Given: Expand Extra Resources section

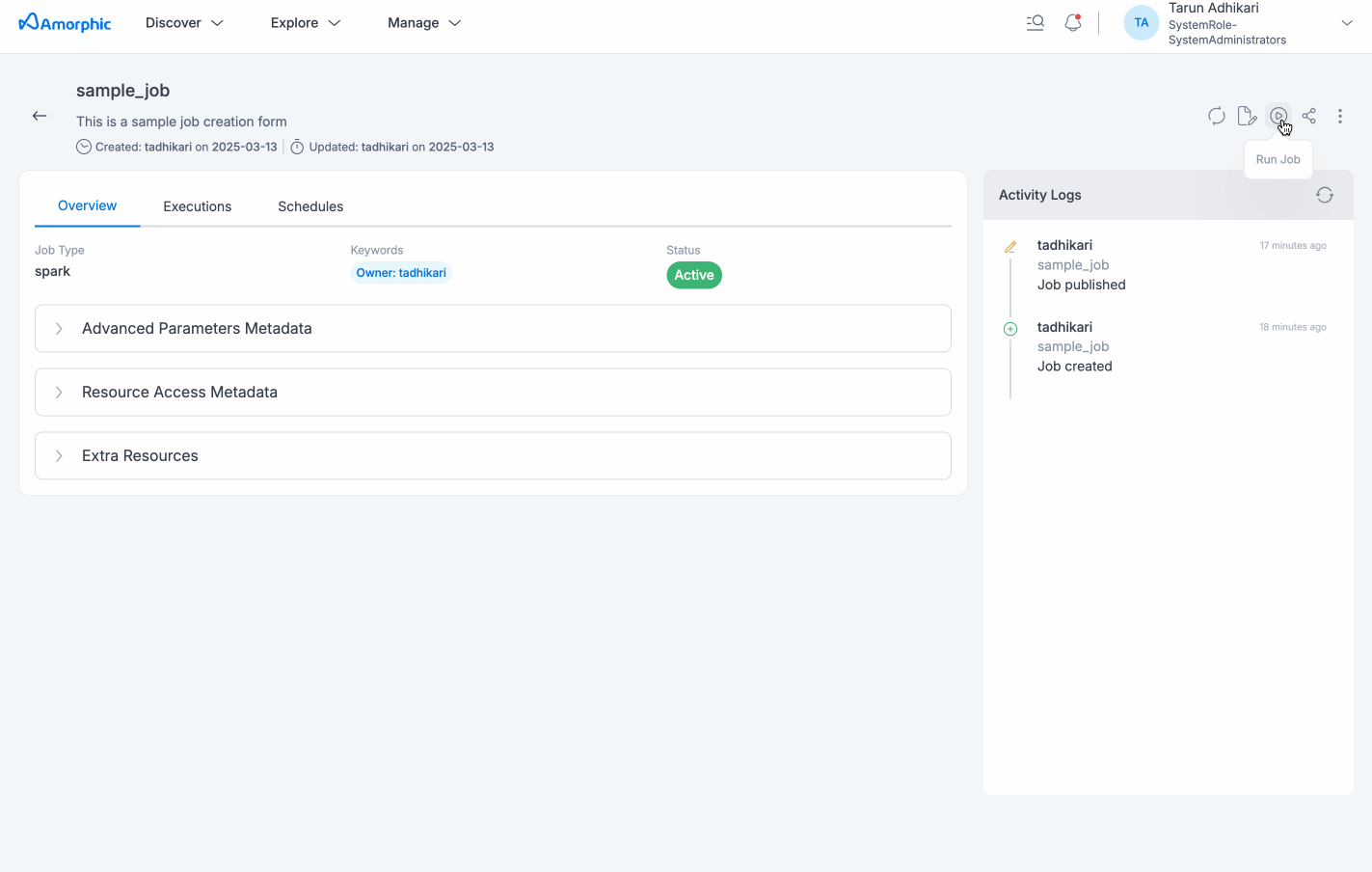Looking at the screenshot, I should (493, 456).
